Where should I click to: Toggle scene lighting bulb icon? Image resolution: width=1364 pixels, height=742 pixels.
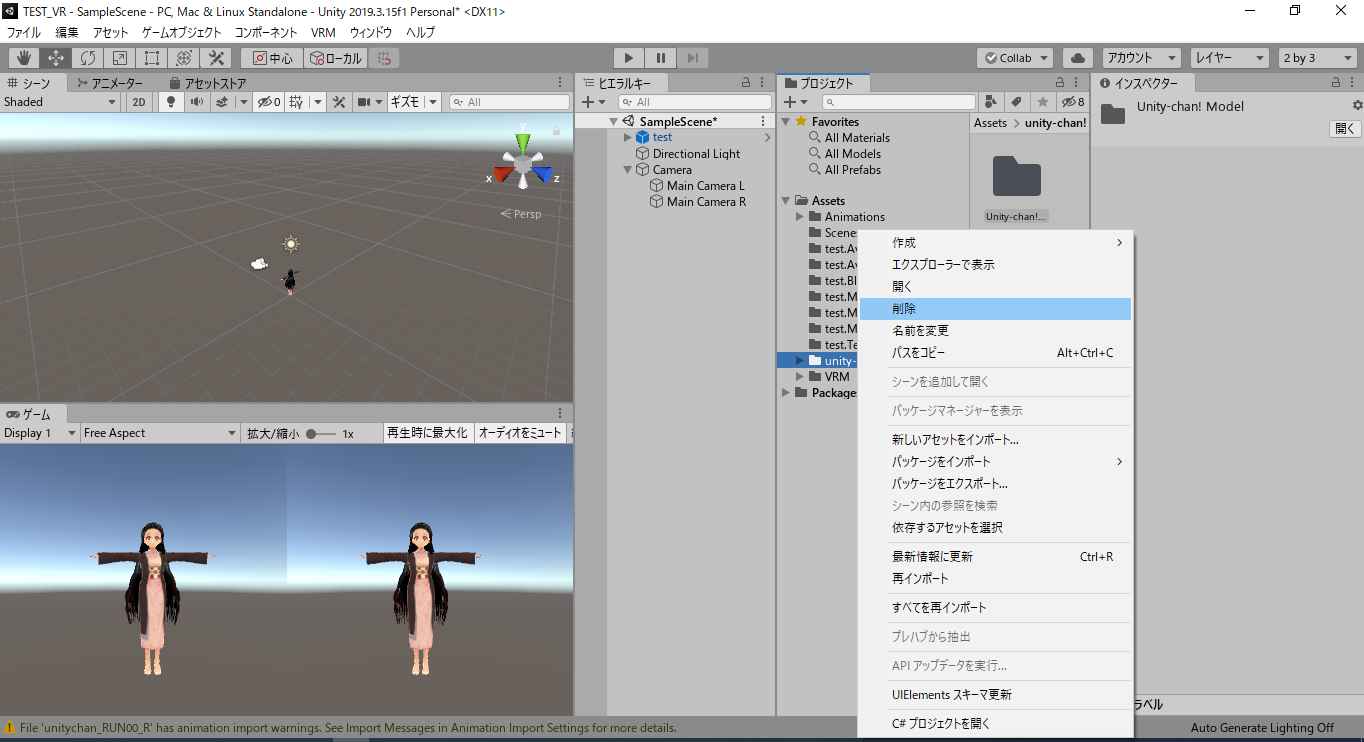[x=170, y=102]
